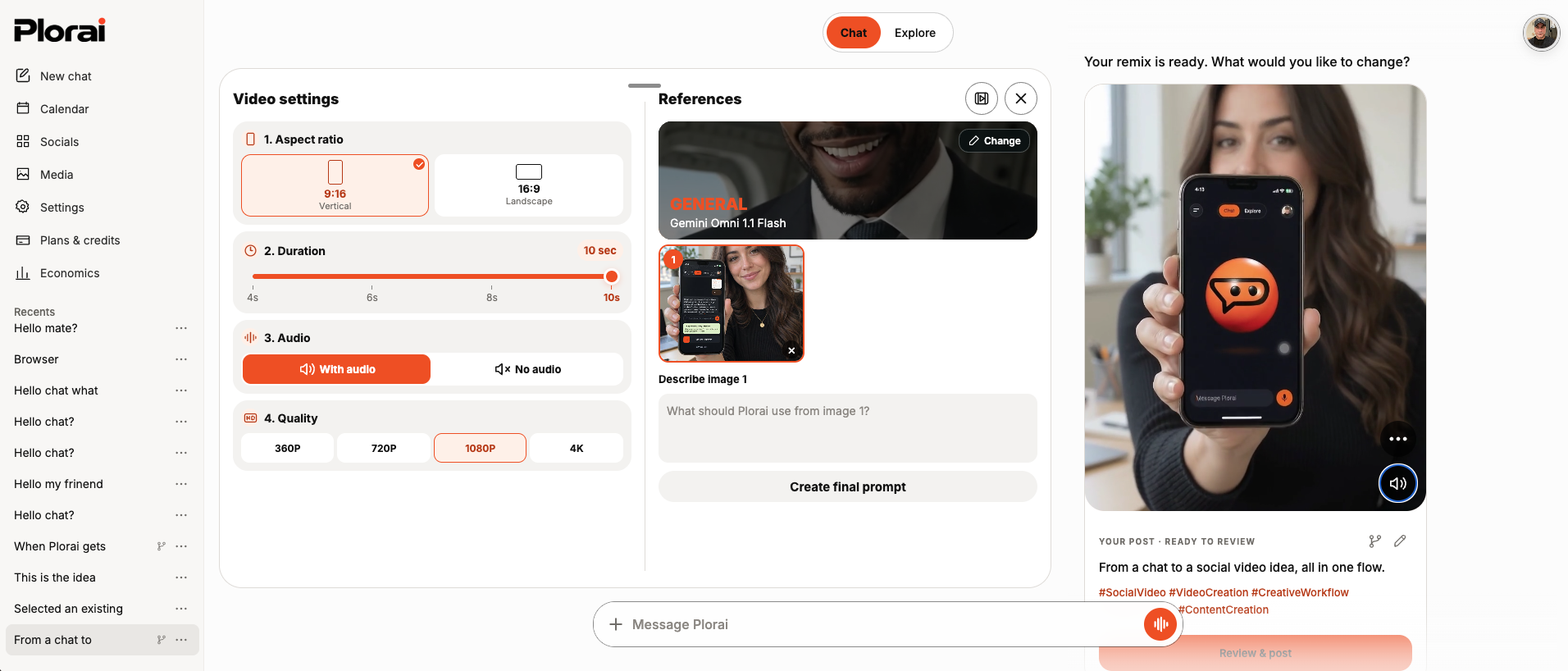Set quality to 4K

coord(577,448)
